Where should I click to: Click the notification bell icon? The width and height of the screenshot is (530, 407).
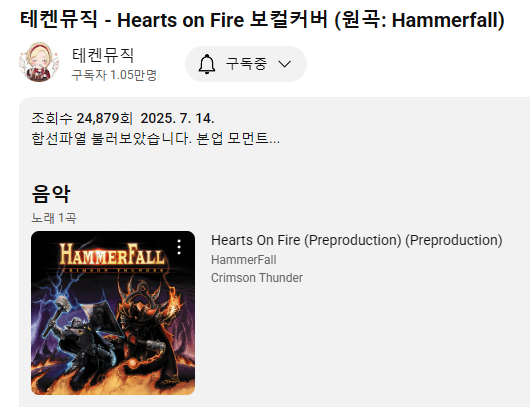point(207,64)
